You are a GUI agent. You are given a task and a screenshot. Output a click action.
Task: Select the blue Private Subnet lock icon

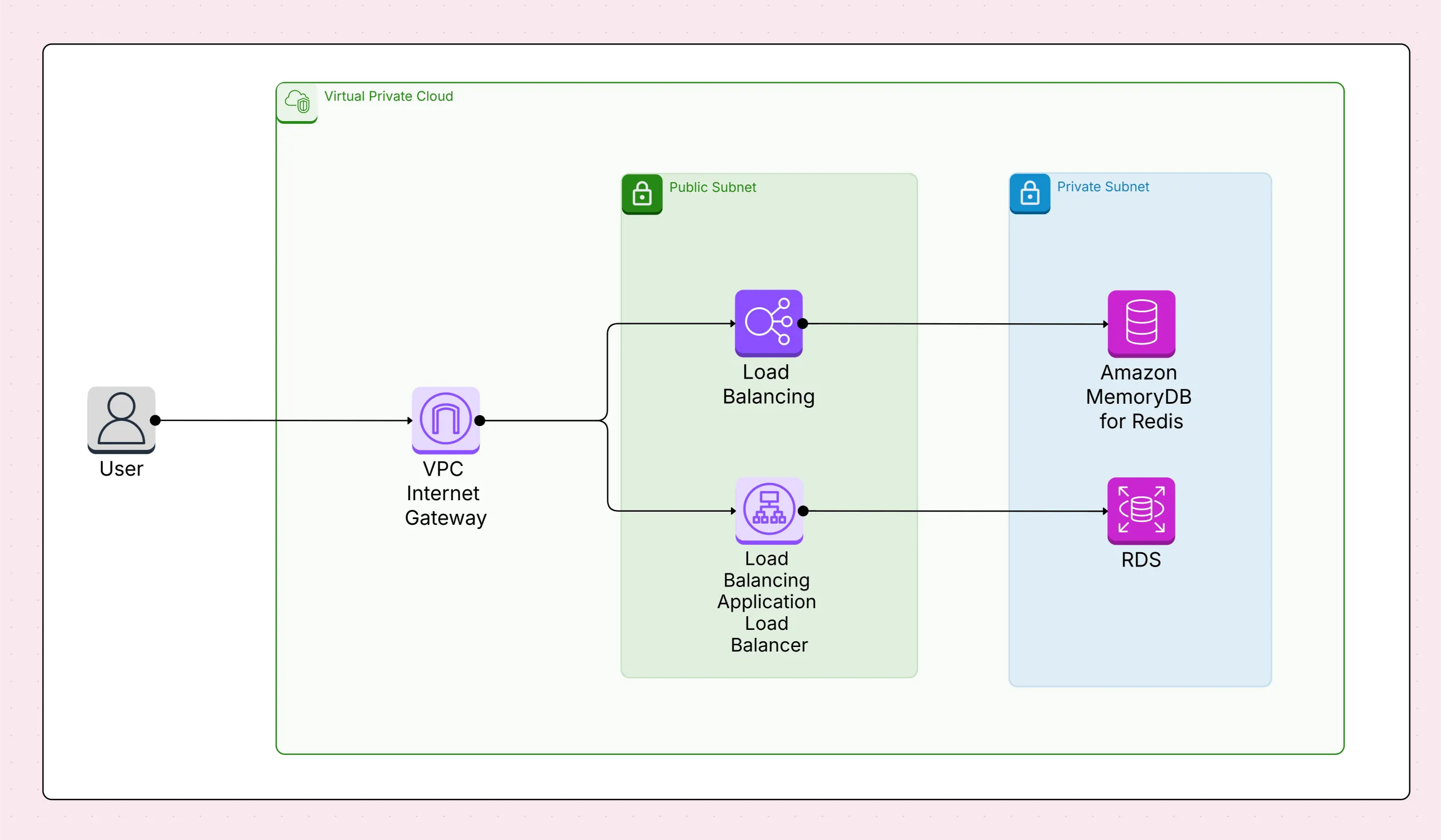coord(1029,193)
